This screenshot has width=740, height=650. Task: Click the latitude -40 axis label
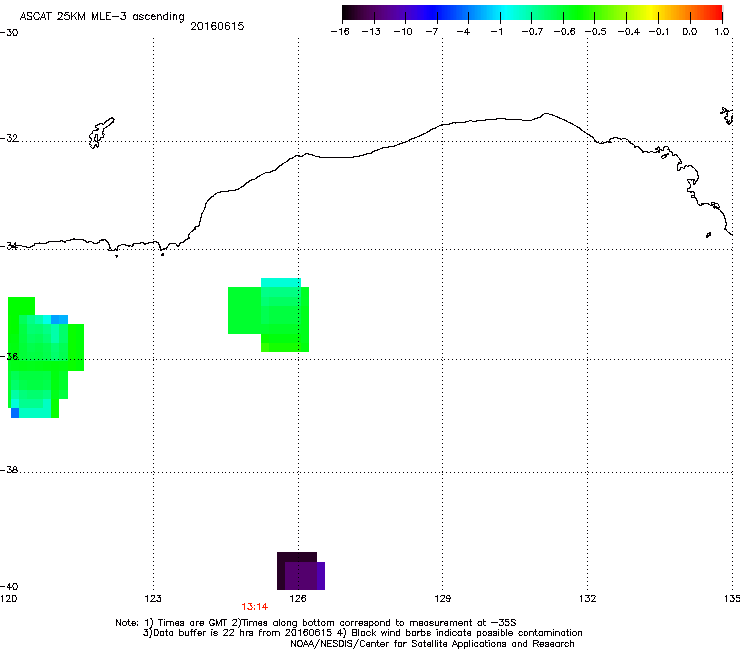point(9,586)
